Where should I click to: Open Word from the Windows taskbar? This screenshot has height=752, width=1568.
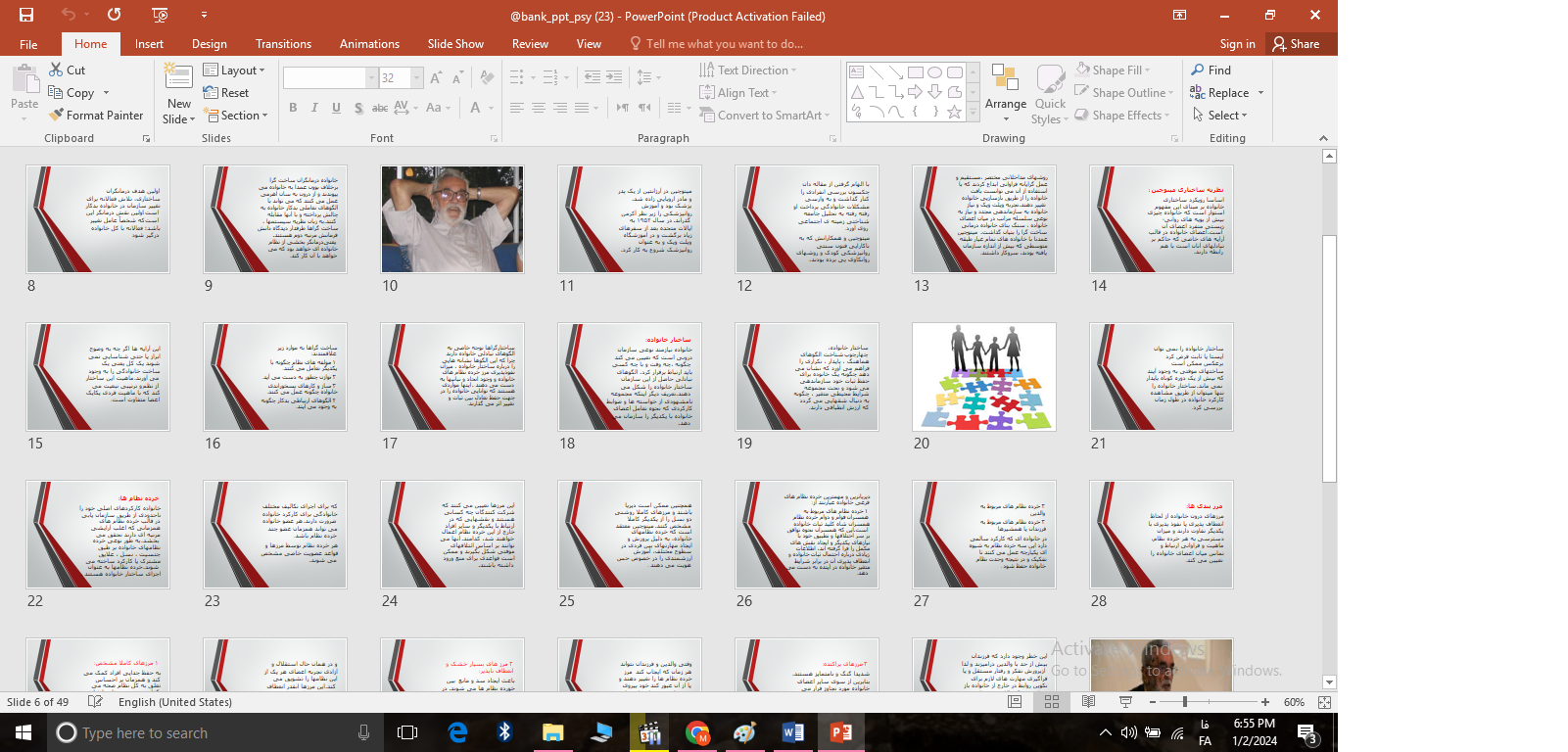tap(792, 732)
